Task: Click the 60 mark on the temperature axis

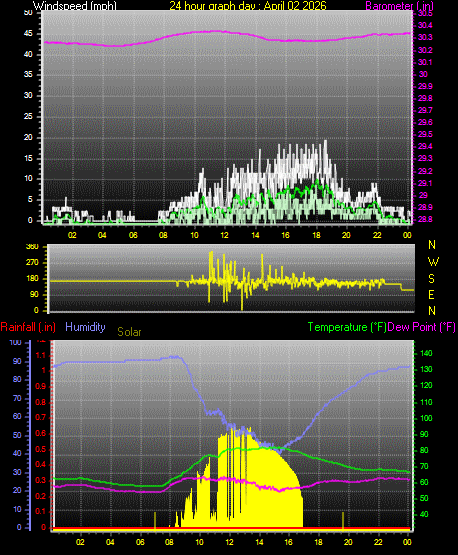Action: (424, 482)
